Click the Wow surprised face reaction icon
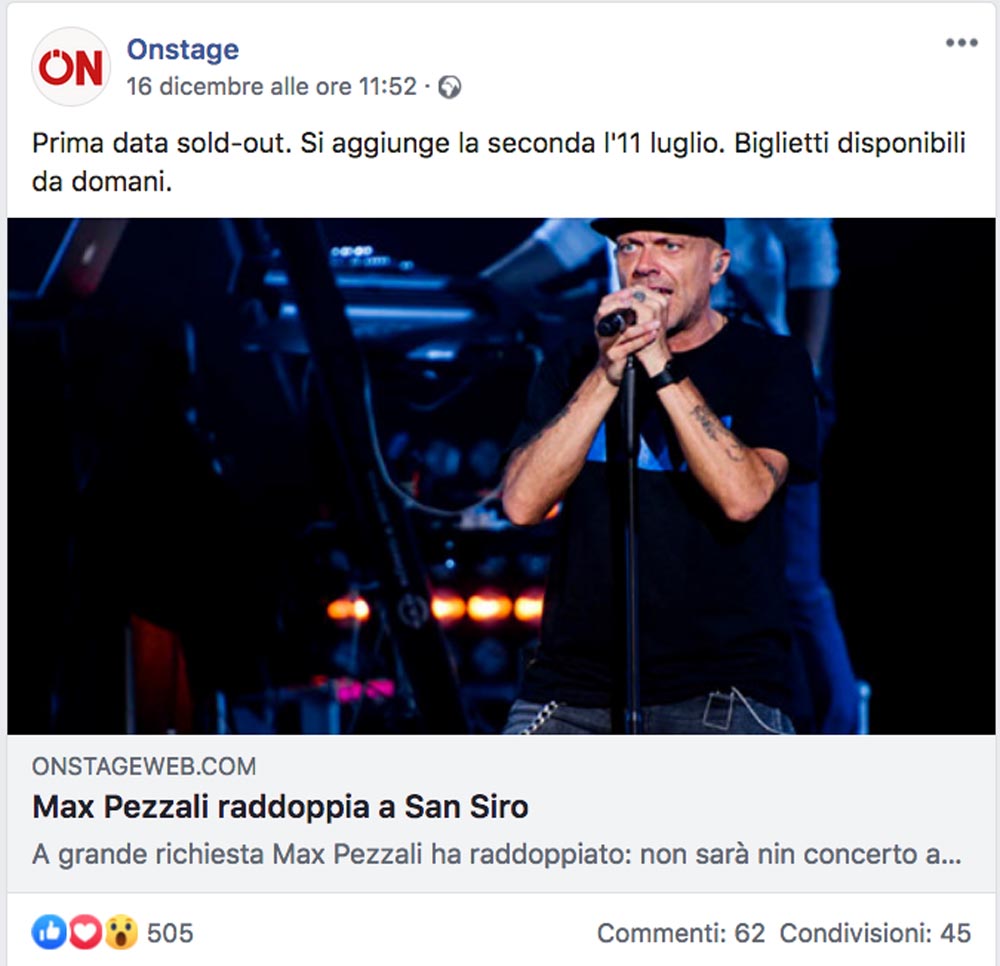 tap(121, 932)
